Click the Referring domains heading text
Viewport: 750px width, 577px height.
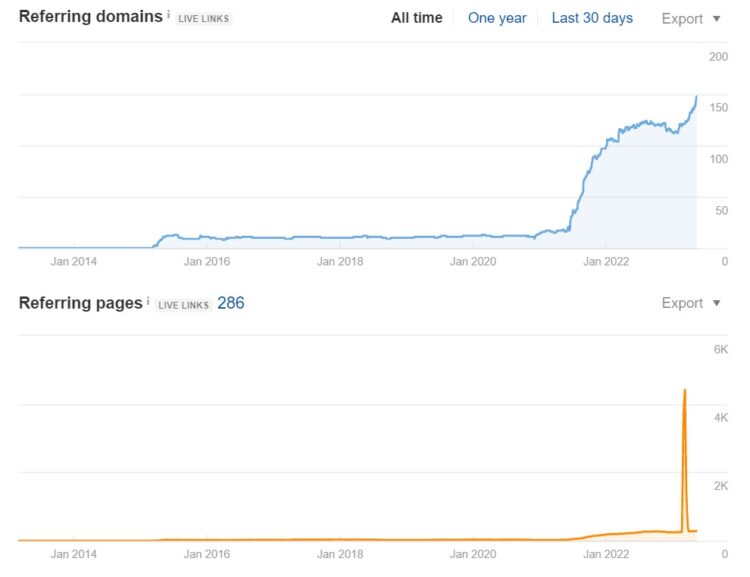pos(91,17)
